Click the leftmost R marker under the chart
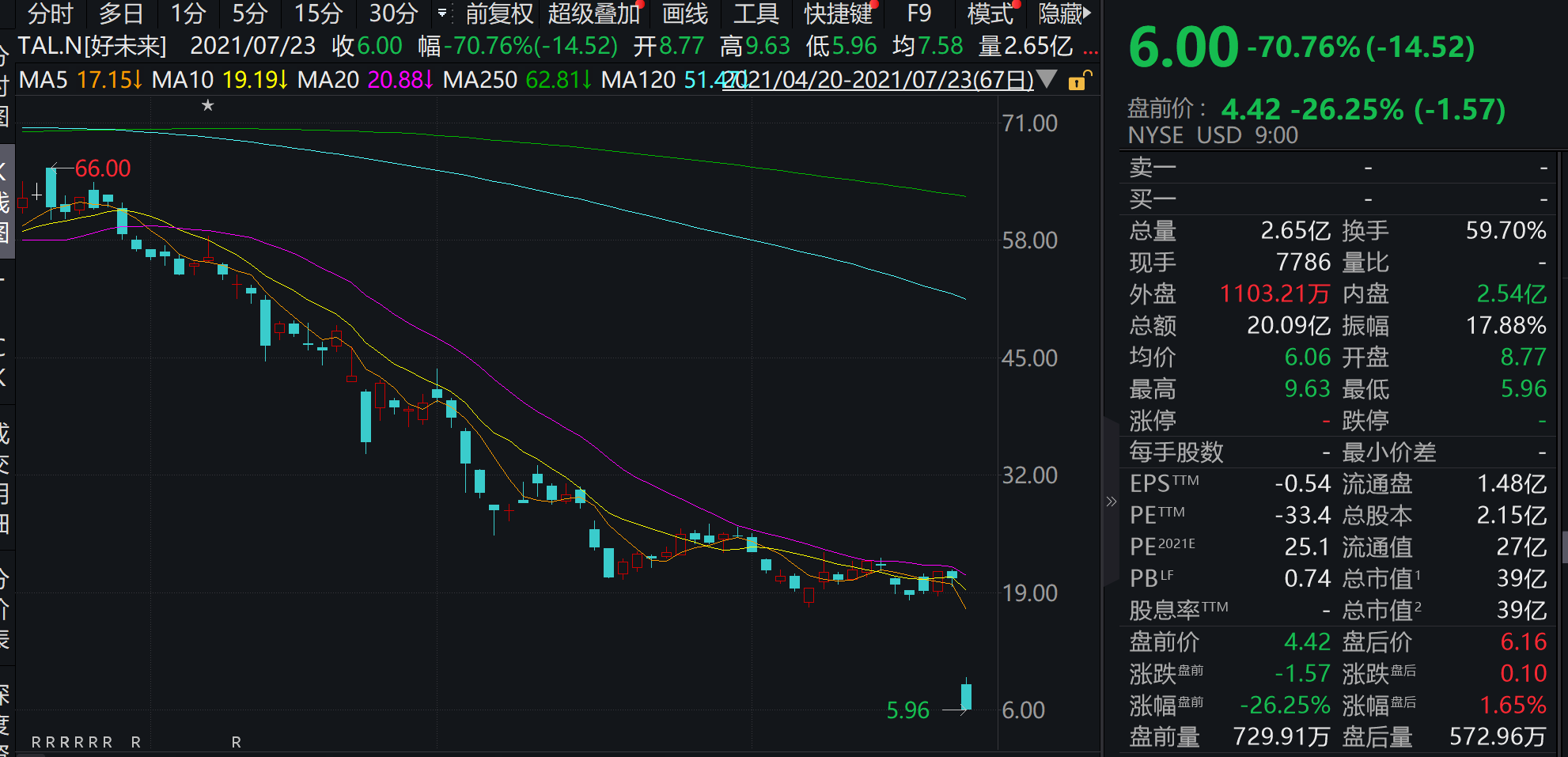 click(36, 742)
